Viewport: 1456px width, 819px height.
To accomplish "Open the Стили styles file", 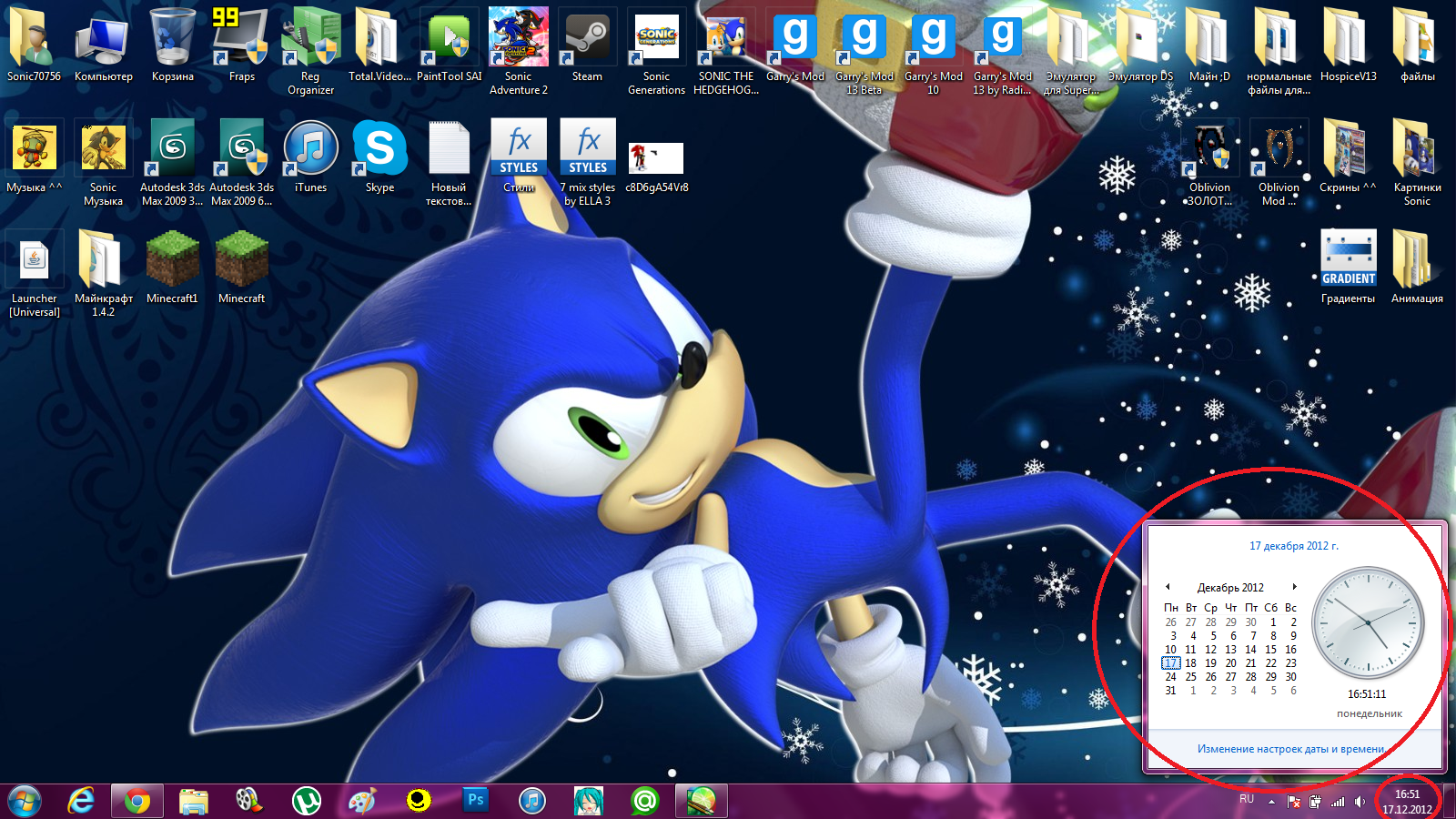I will [x=518, y=157].
